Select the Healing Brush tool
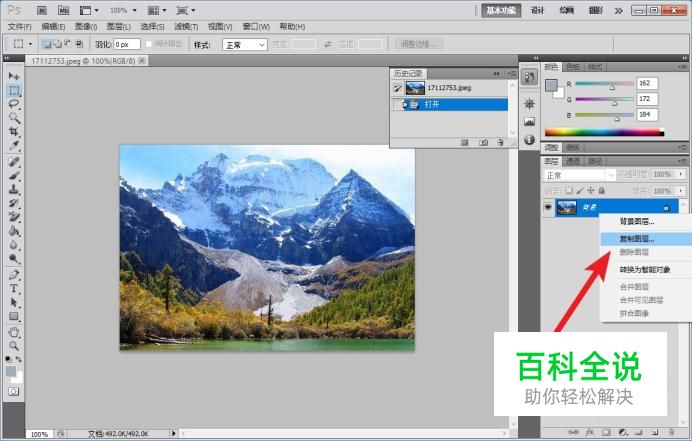 14,162
